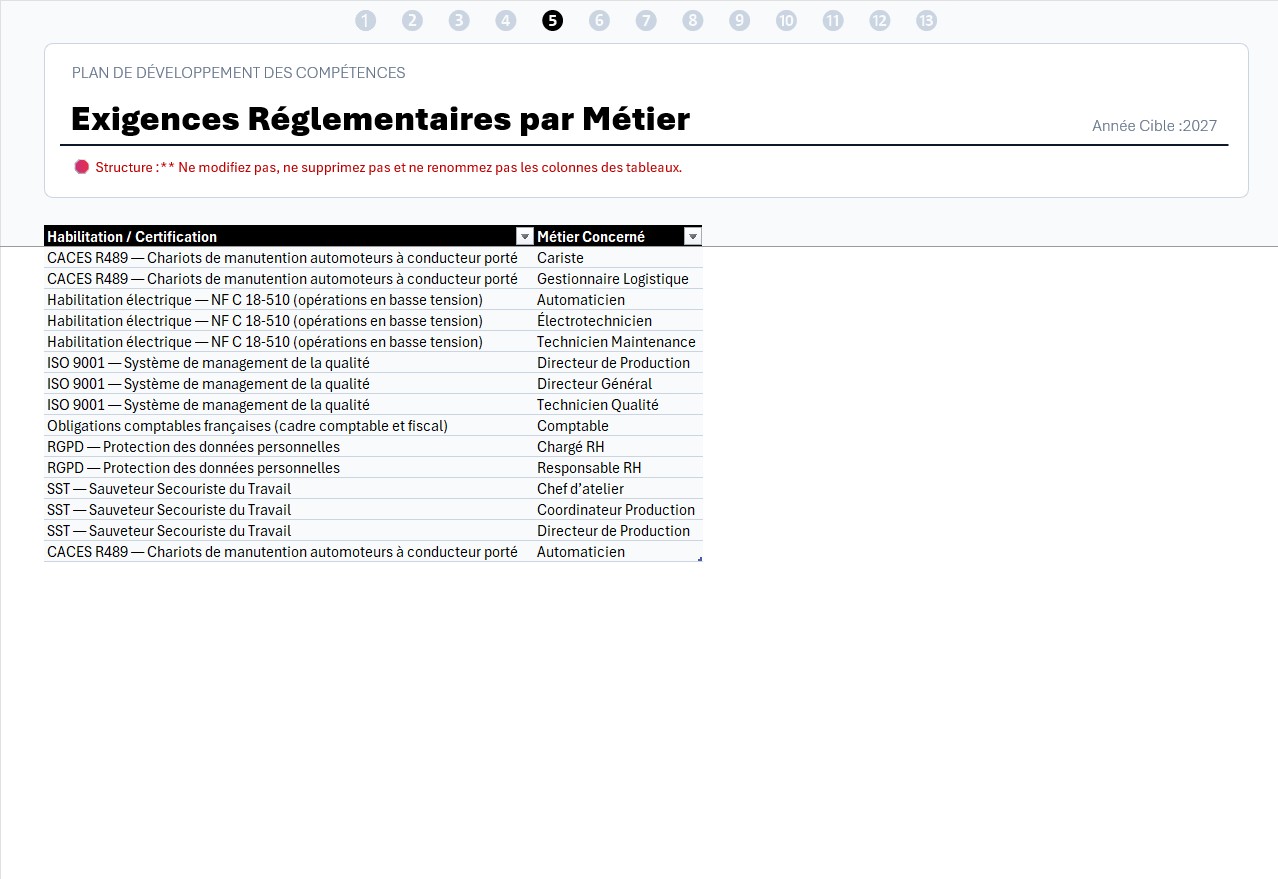Viewport: 1278px width, 879px height.
Task: Click the red Structure warning bullet icon
Action: click(82, 167)
